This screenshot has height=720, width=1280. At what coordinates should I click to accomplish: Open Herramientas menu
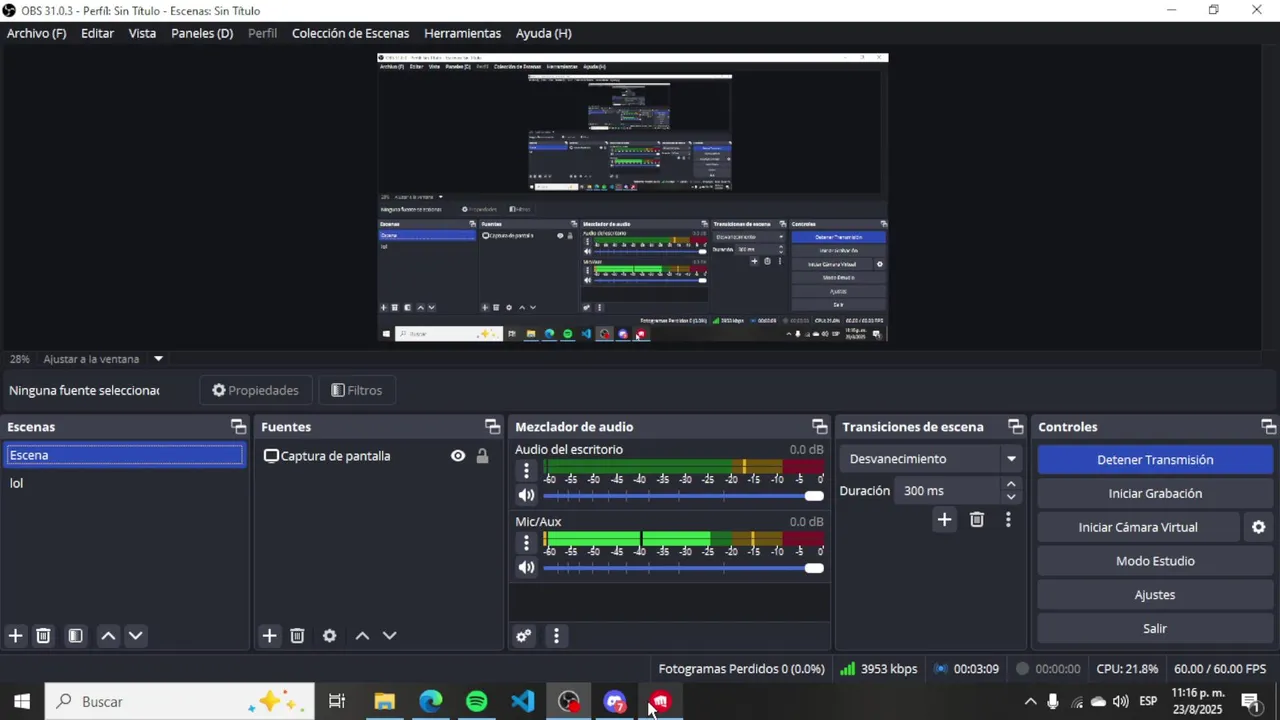(x=462, y=33)
